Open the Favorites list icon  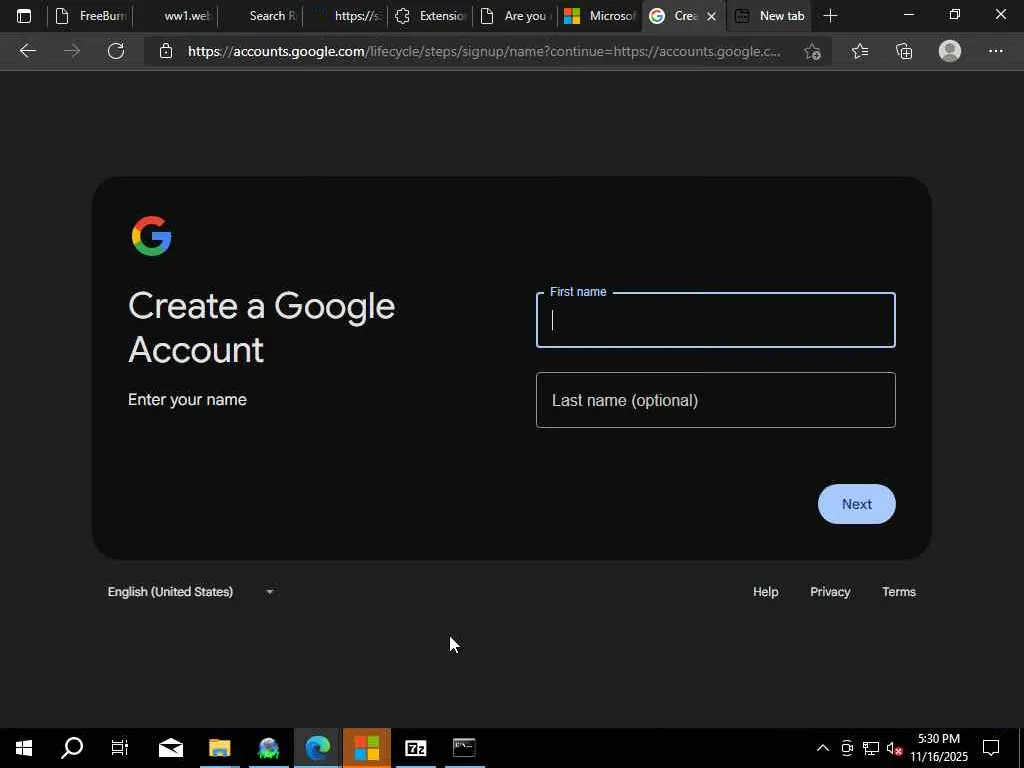point(859,51)
